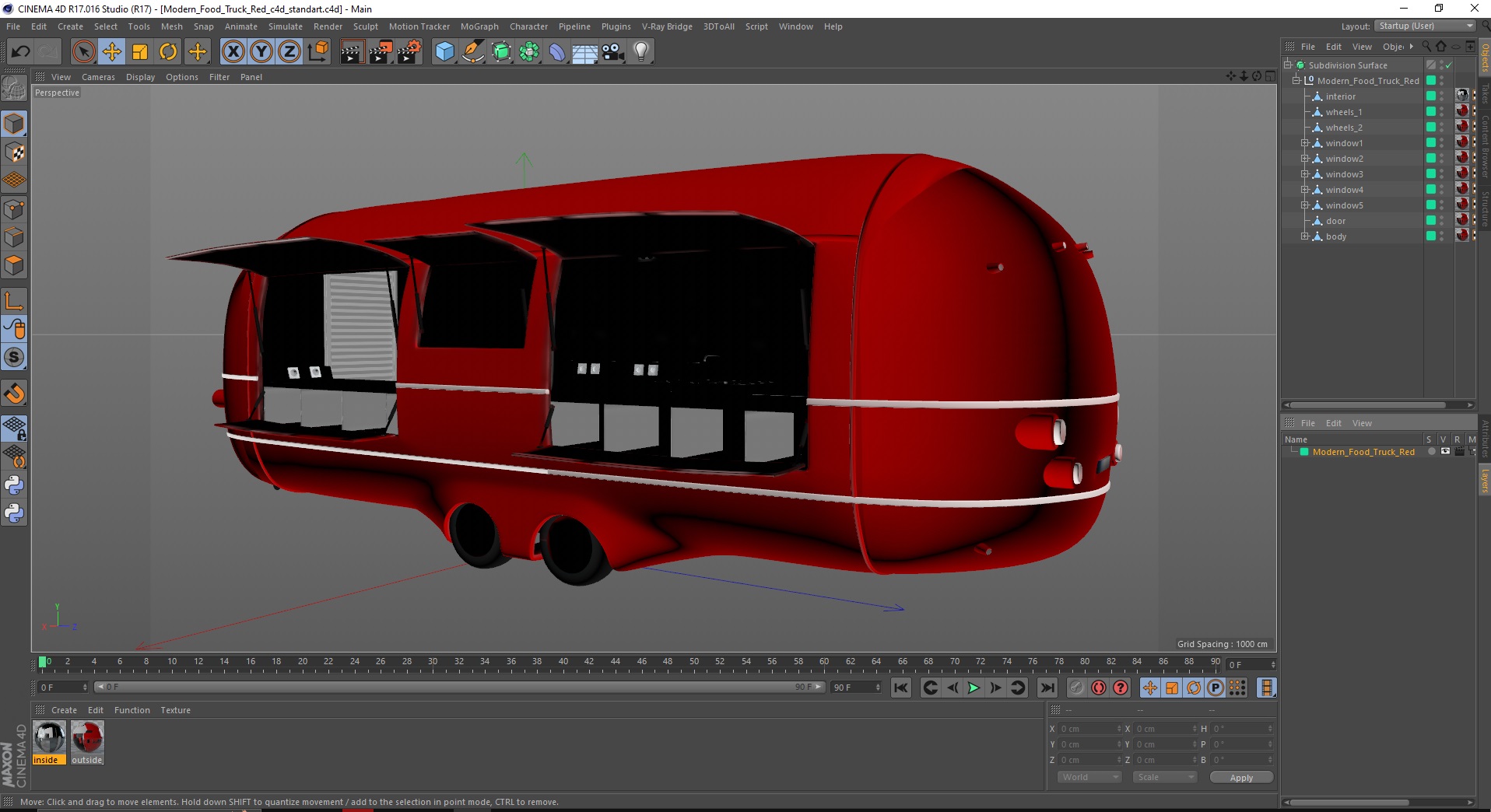Toggle Z axis lock
This screenshot has width=1491, height=812.
[289, 52]
